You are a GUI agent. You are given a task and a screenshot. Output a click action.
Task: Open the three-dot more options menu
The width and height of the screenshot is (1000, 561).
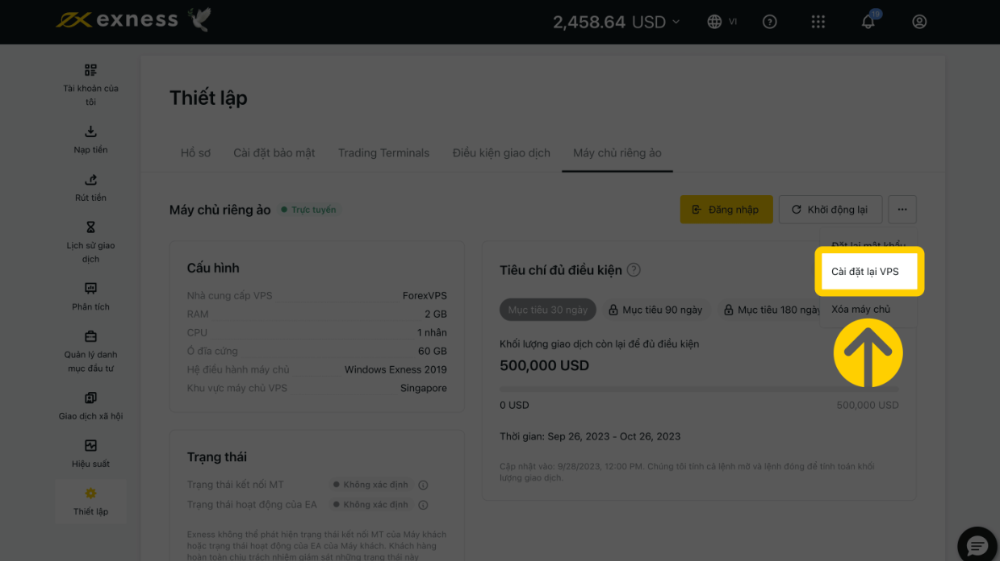click(902, 209)
